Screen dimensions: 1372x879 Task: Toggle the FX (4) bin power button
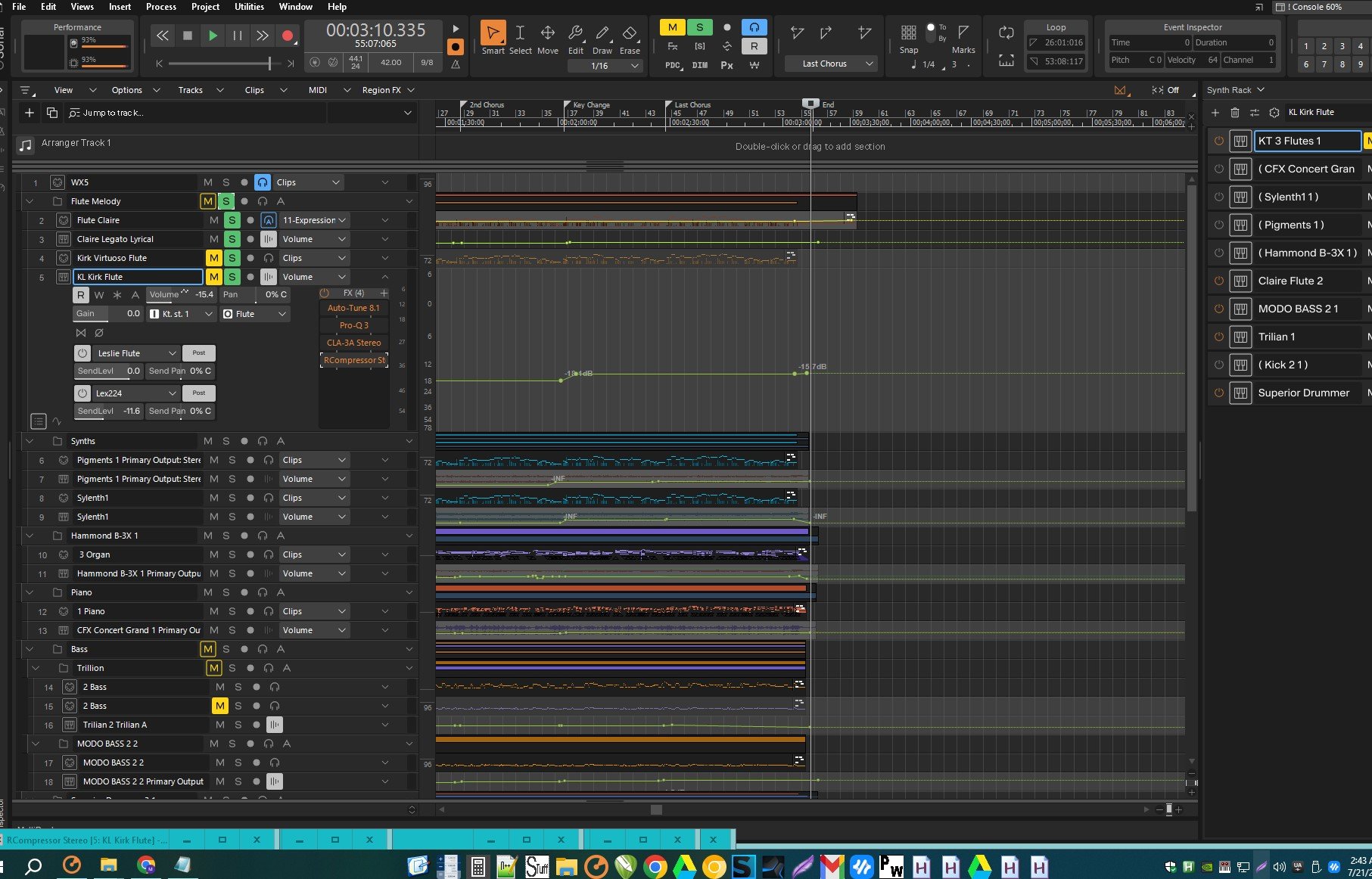(325, 293)
